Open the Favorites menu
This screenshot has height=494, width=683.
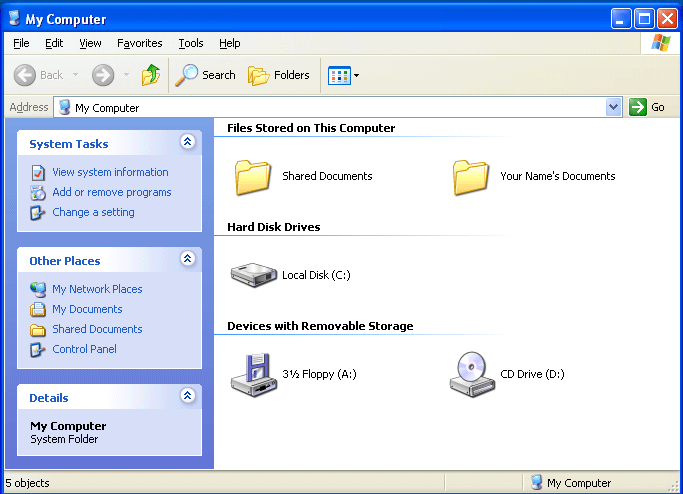click(140, 43)
